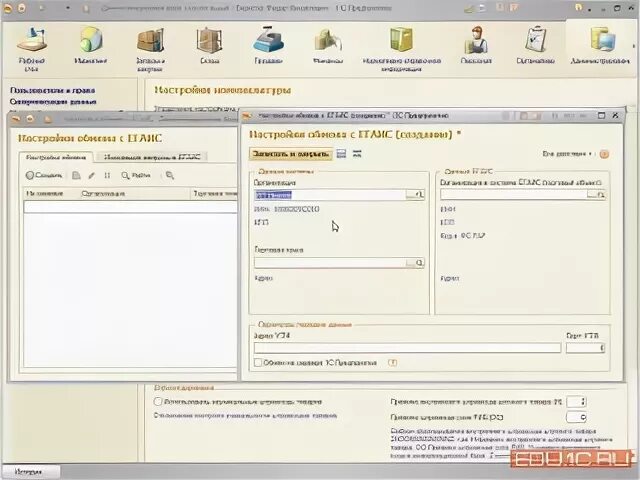Image resolution: width=640 pixels, height=480 pixels.
Task: Open the Администрирование section
Action: (x=600, y=45)
